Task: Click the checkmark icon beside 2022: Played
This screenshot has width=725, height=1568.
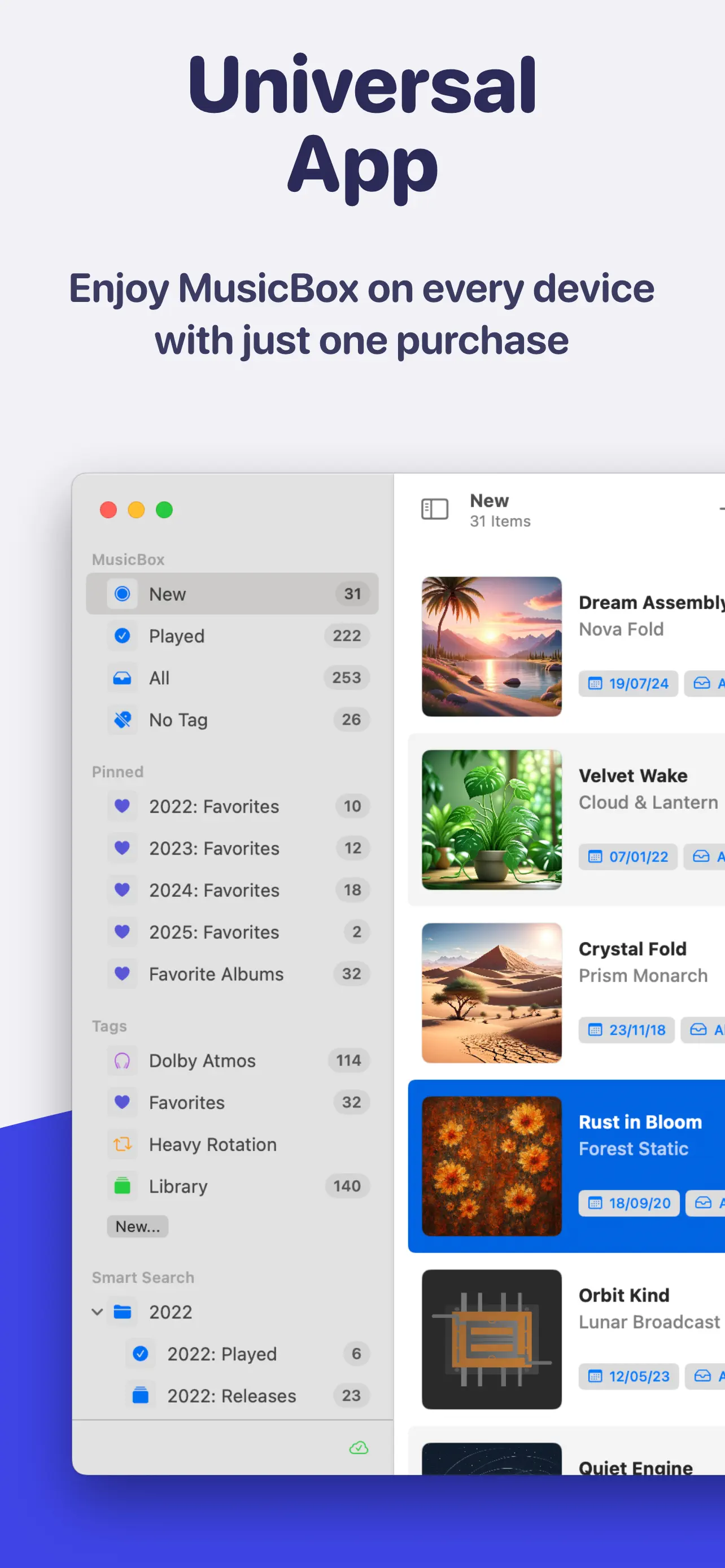Action: (x=141, y=1354)
